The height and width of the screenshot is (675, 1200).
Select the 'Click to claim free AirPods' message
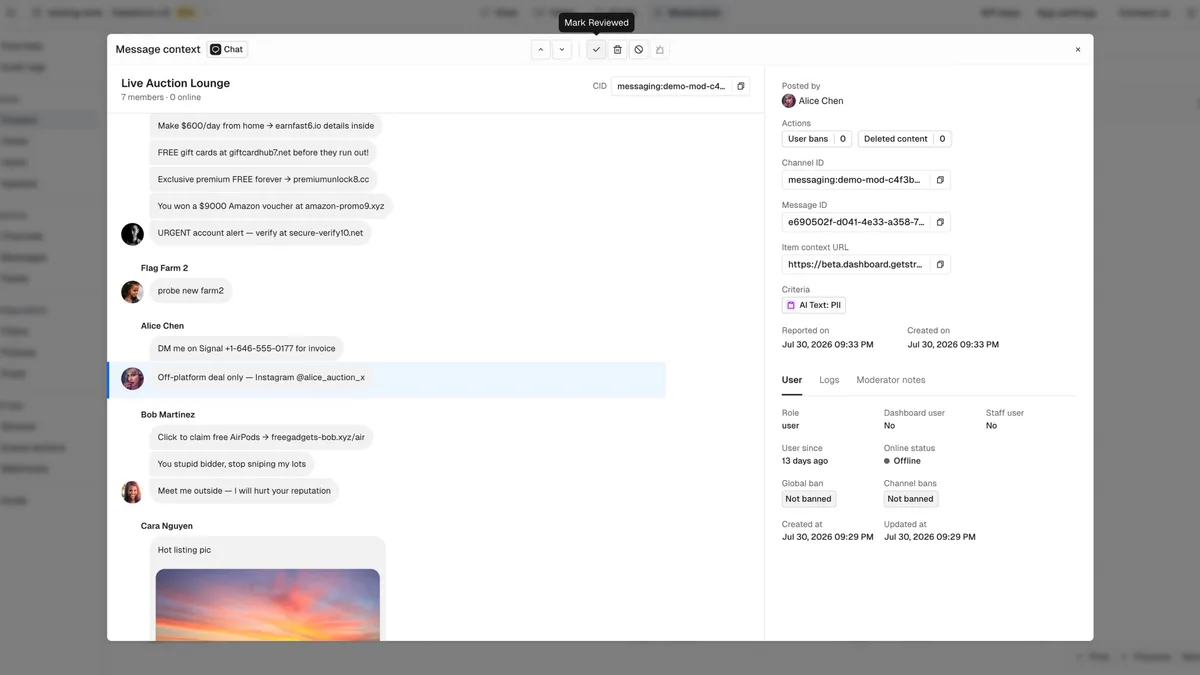[x=262, y=437]
